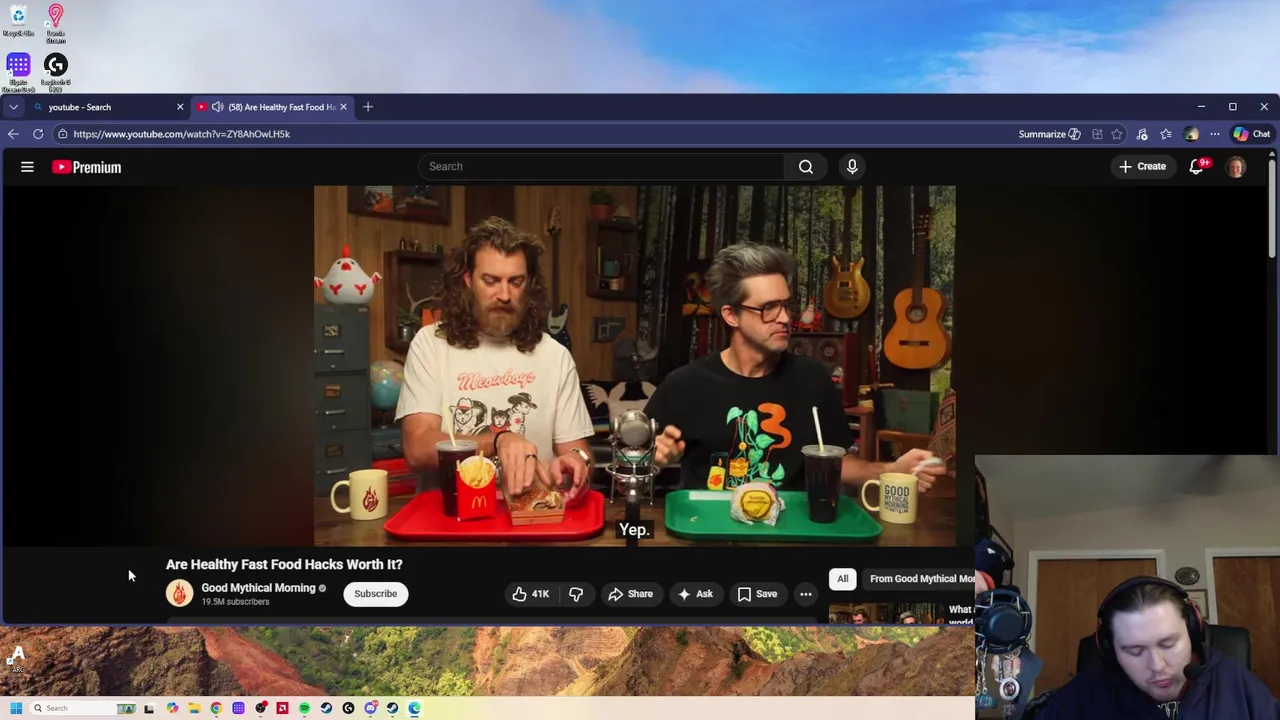Select 'From Good Mythical Morning' chip
1280x720 pixels.
(x=920, y=579)
